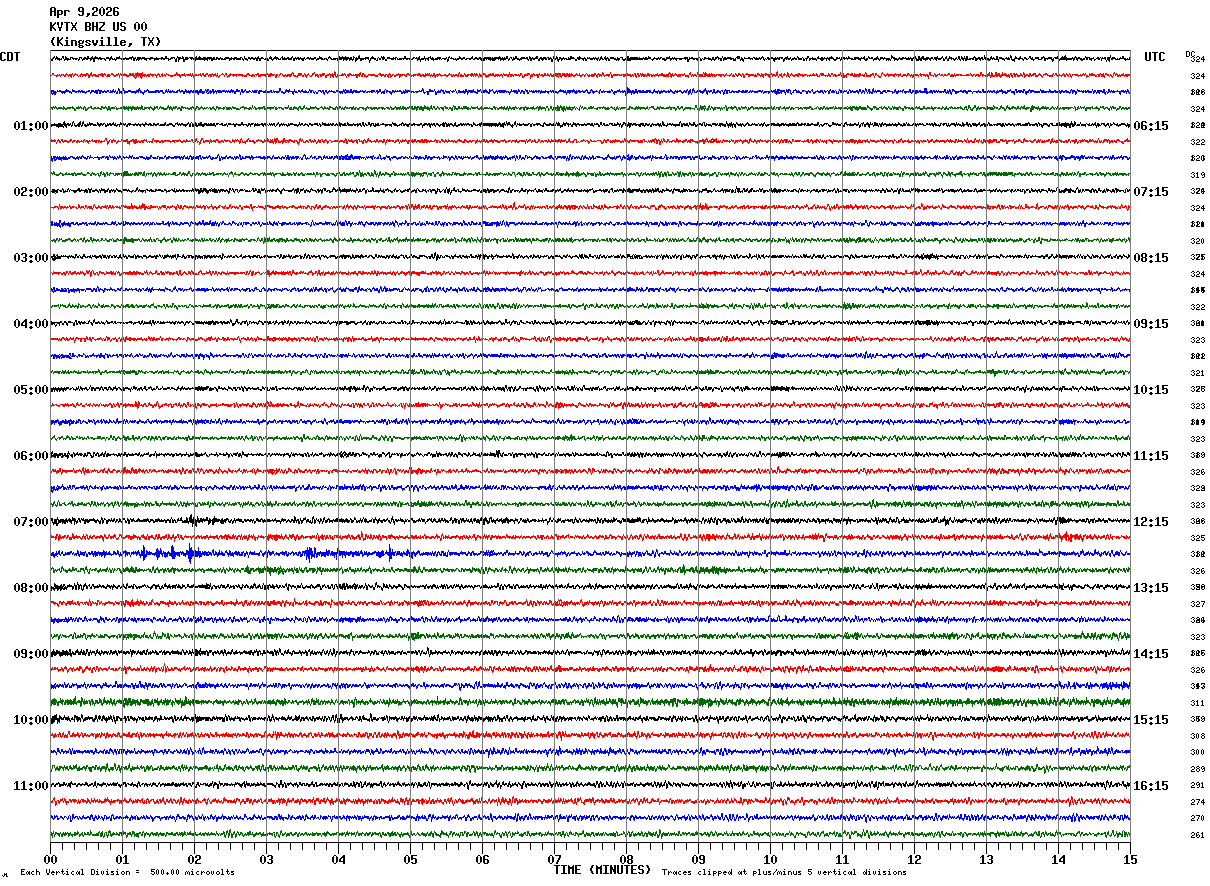Click the 13:15 UTC time label
This screenshot has width=1210, height=886.
1151,588
